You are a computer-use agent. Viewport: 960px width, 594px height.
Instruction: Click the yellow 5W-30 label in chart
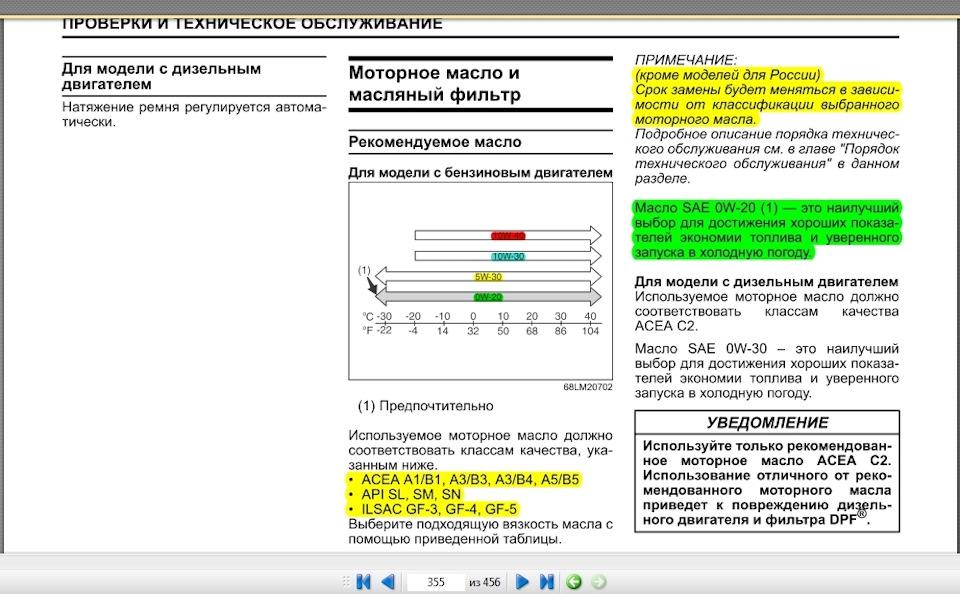[488, 277]
